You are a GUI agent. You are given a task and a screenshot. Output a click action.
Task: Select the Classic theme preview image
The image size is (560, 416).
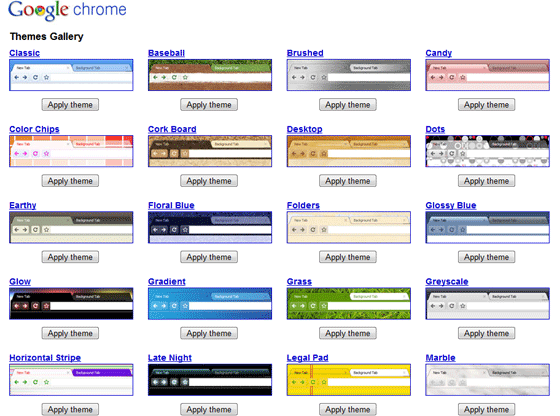(71, 75)
